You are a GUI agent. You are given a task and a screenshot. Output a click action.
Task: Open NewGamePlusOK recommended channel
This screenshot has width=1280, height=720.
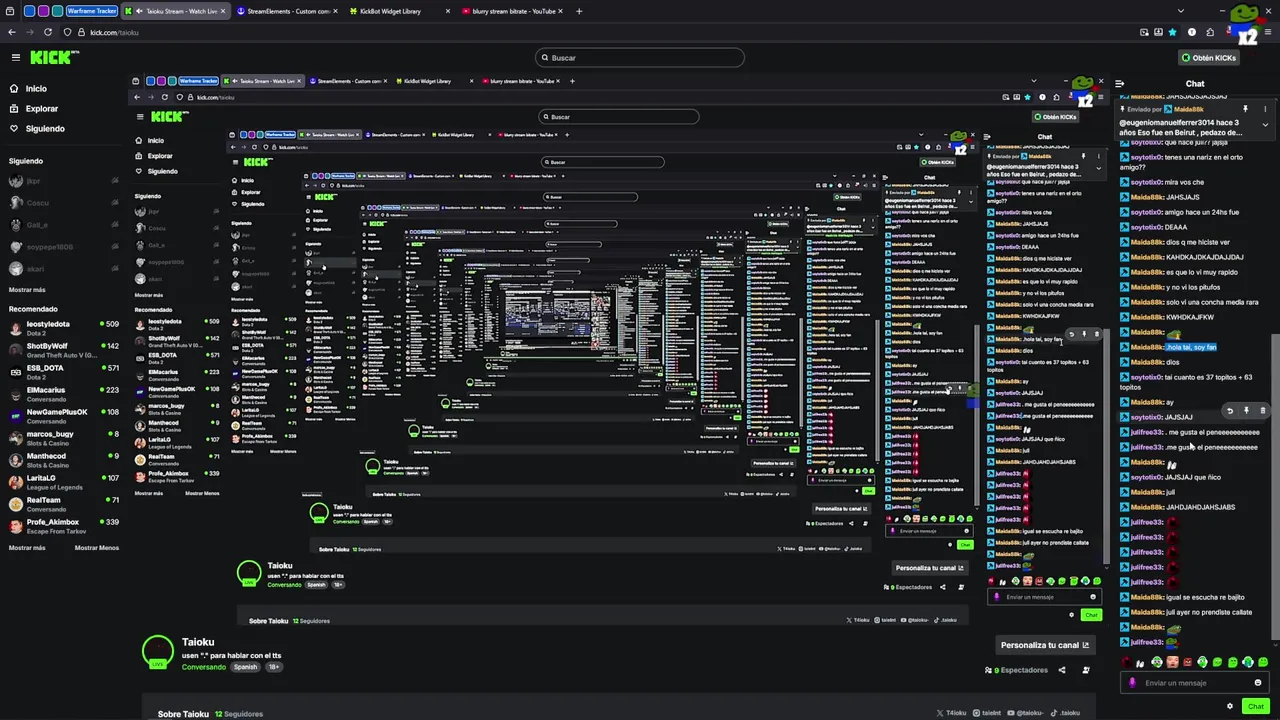point(62,415)
